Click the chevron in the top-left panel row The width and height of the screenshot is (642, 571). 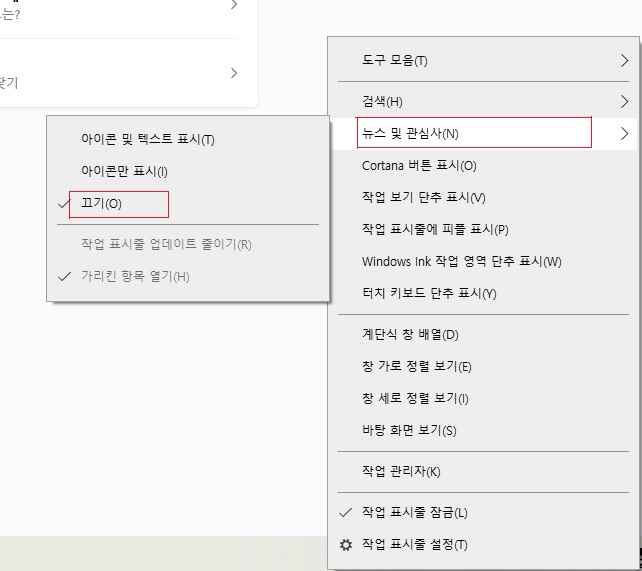[234, 73]
